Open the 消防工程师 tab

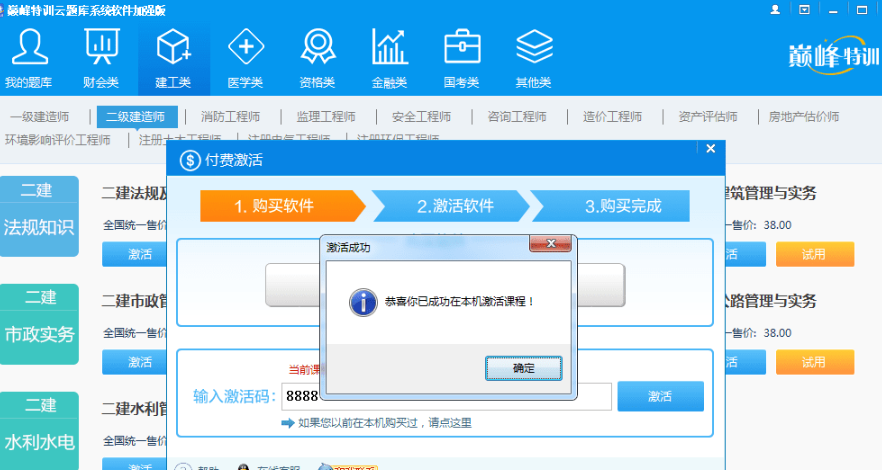pyautogui.click(x=231, y=117)
